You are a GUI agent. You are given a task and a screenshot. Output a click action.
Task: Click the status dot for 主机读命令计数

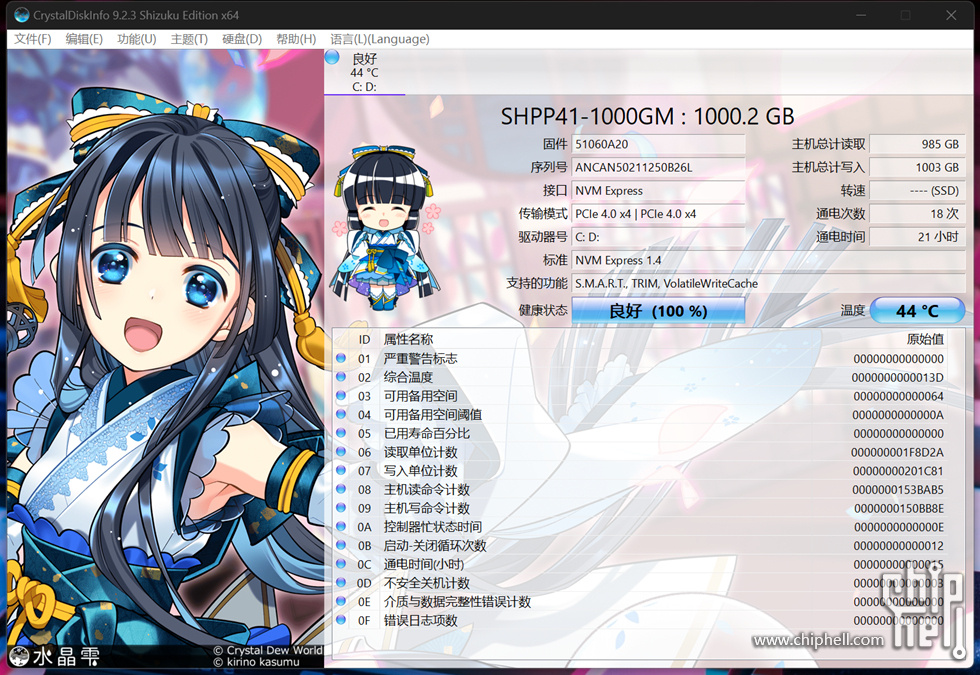341,489
